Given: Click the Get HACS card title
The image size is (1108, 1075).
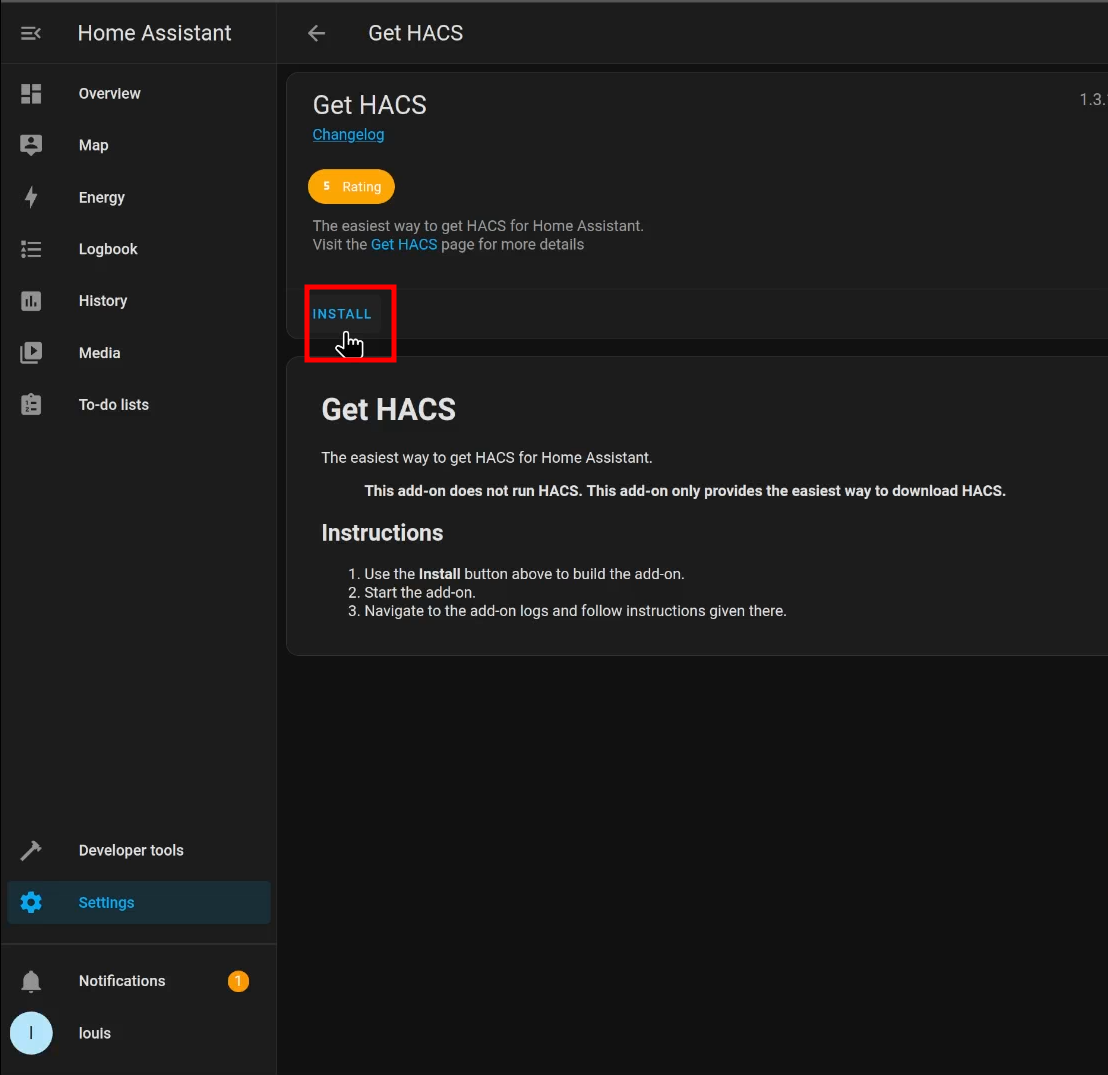Looking at the screenshot, I should [x=370, y=105].
